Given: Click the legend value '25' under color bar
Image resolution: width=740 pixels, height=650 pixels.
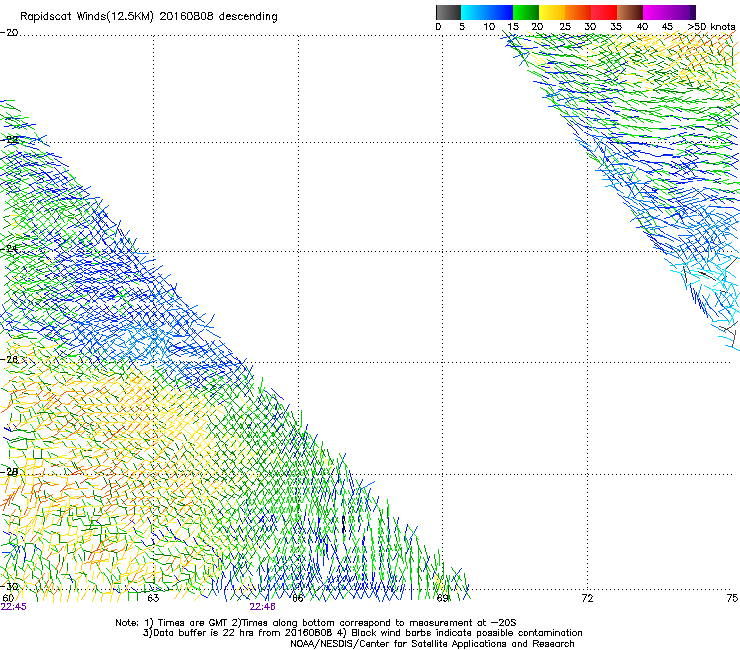Looking at the screenshot, I should [x=565, y=27].
